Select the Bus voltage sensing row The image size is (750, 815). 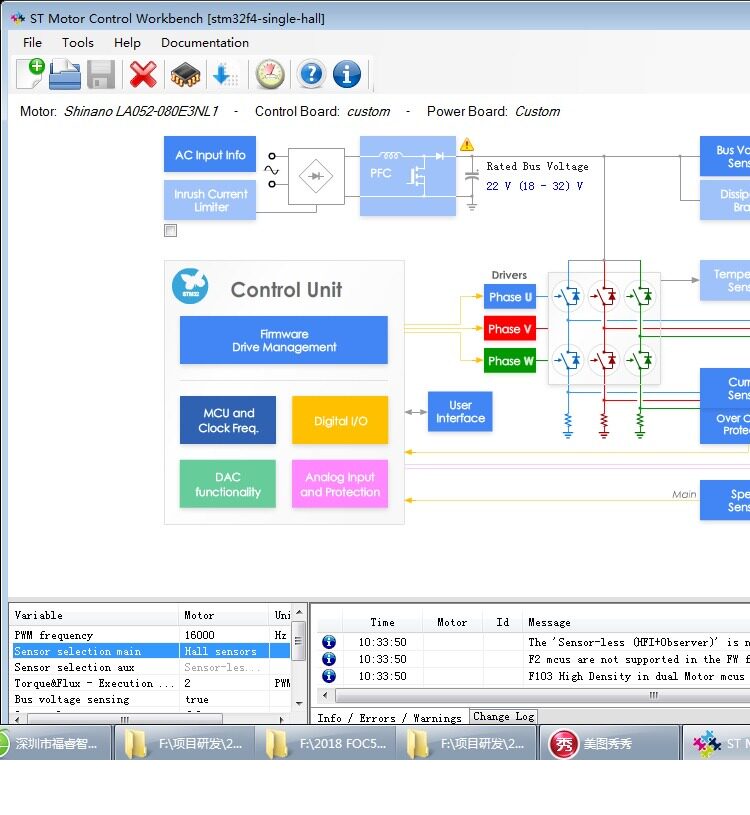pyautogui.click(x=151, y=699)
